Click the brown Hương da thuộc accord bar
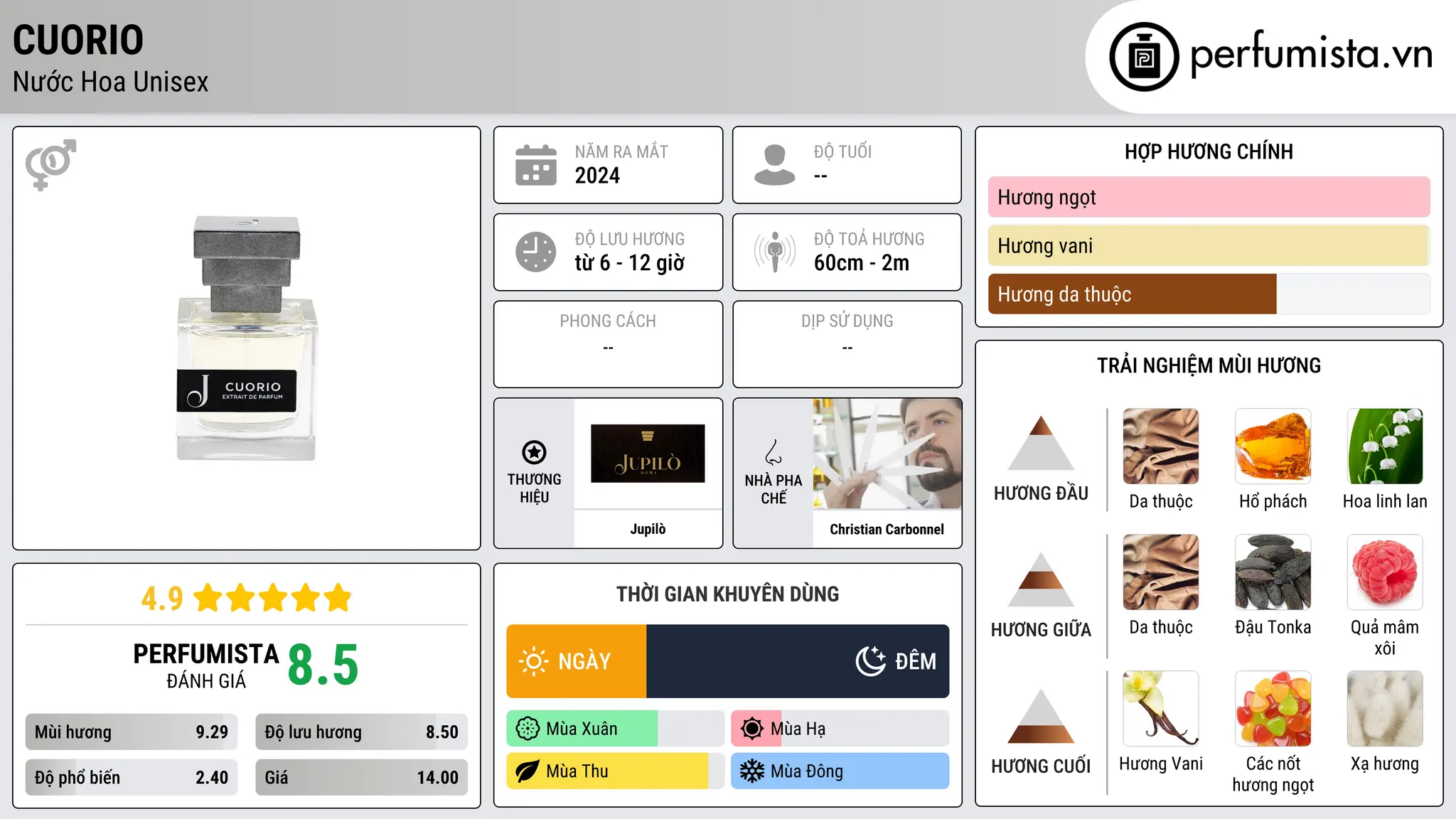 tap(1133, 294)
